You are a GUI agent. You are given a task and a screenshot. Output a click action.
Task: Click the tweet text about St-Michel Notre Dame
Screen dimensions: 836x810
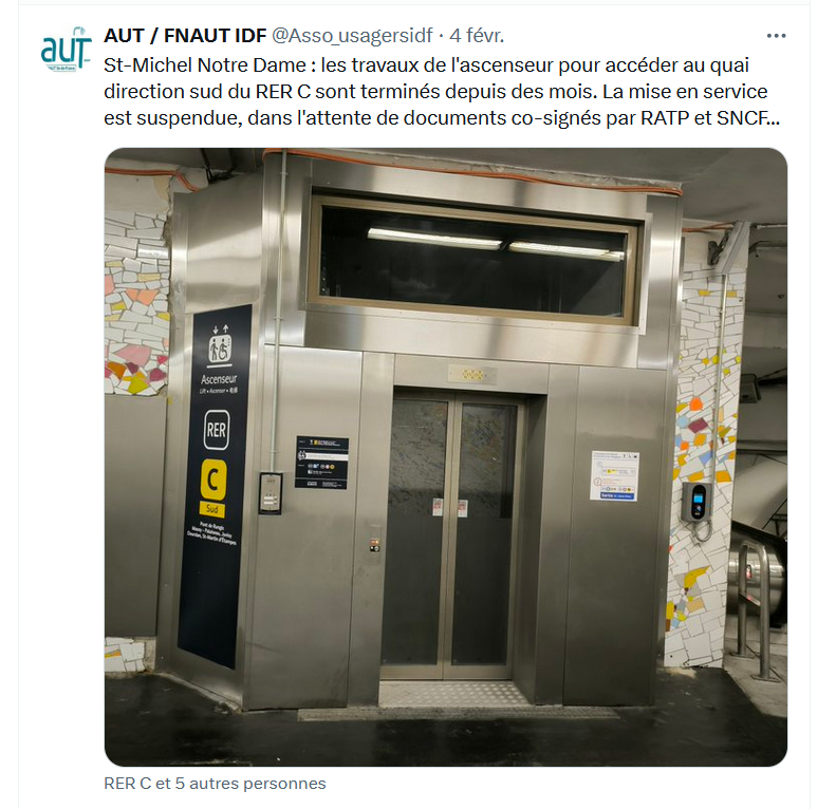441,91
